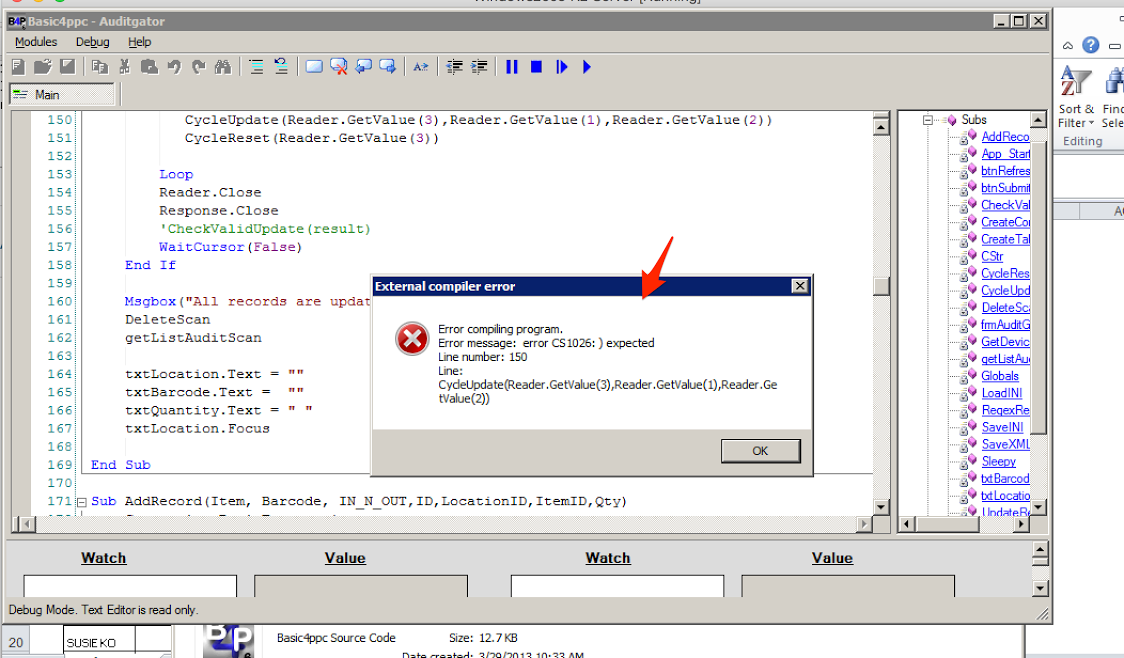Click the plain blue box breakpoint icon
The height and width of the screenshot is (658, 1124).
tap(314, 67)
